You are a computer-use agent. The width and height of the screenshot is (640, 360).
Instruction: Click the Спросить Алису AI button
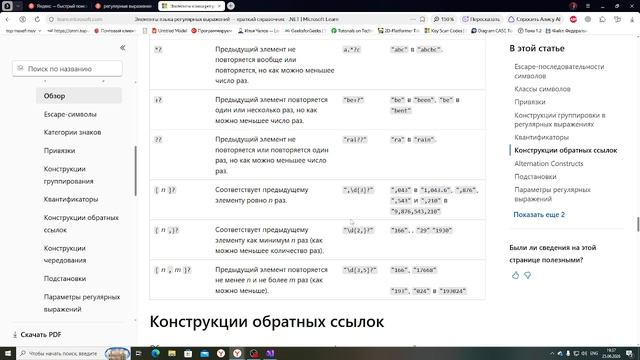[535, 19]
